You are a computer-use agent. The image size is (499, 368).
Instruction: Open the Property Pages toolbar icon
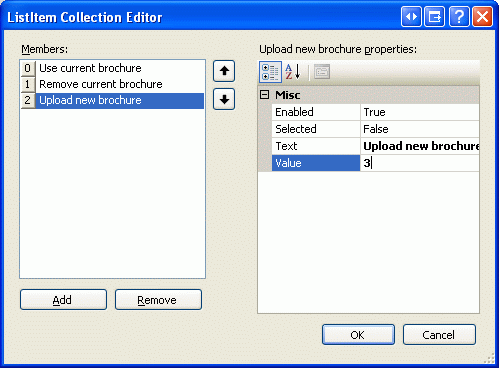tap(322, 72)
